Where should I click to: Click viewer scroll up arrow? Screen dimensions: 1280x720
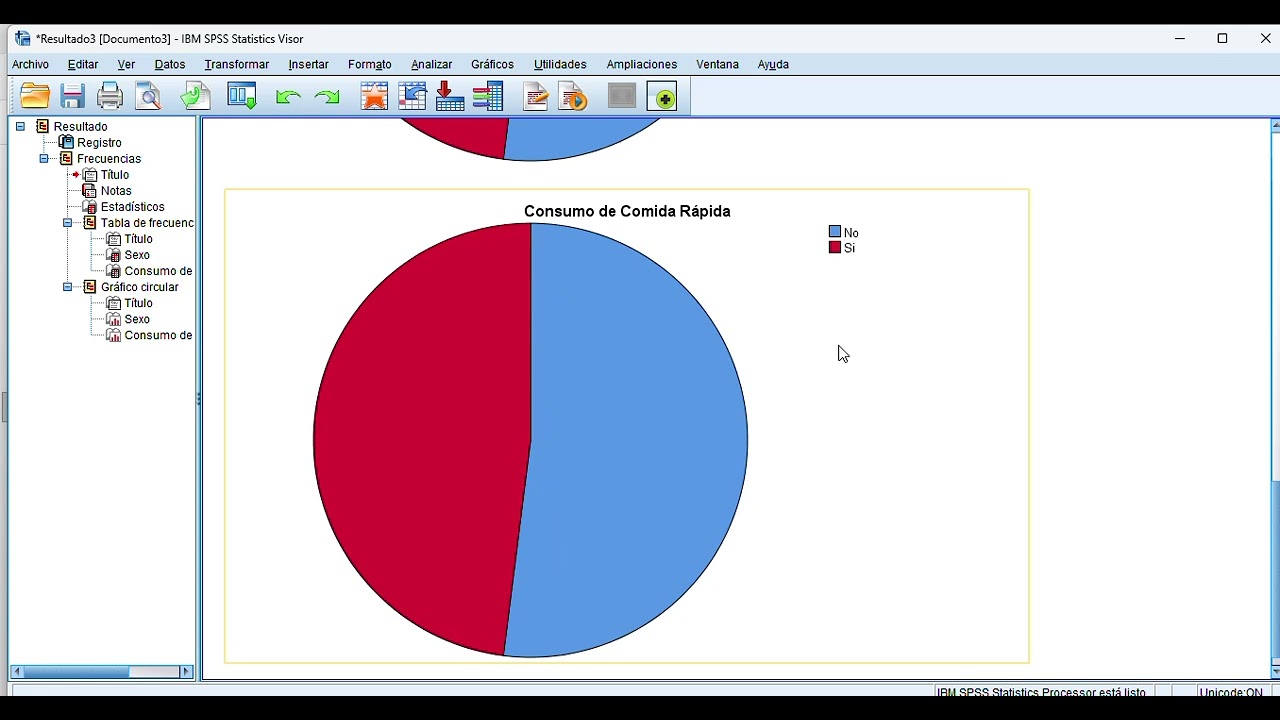pos(1275,126)
